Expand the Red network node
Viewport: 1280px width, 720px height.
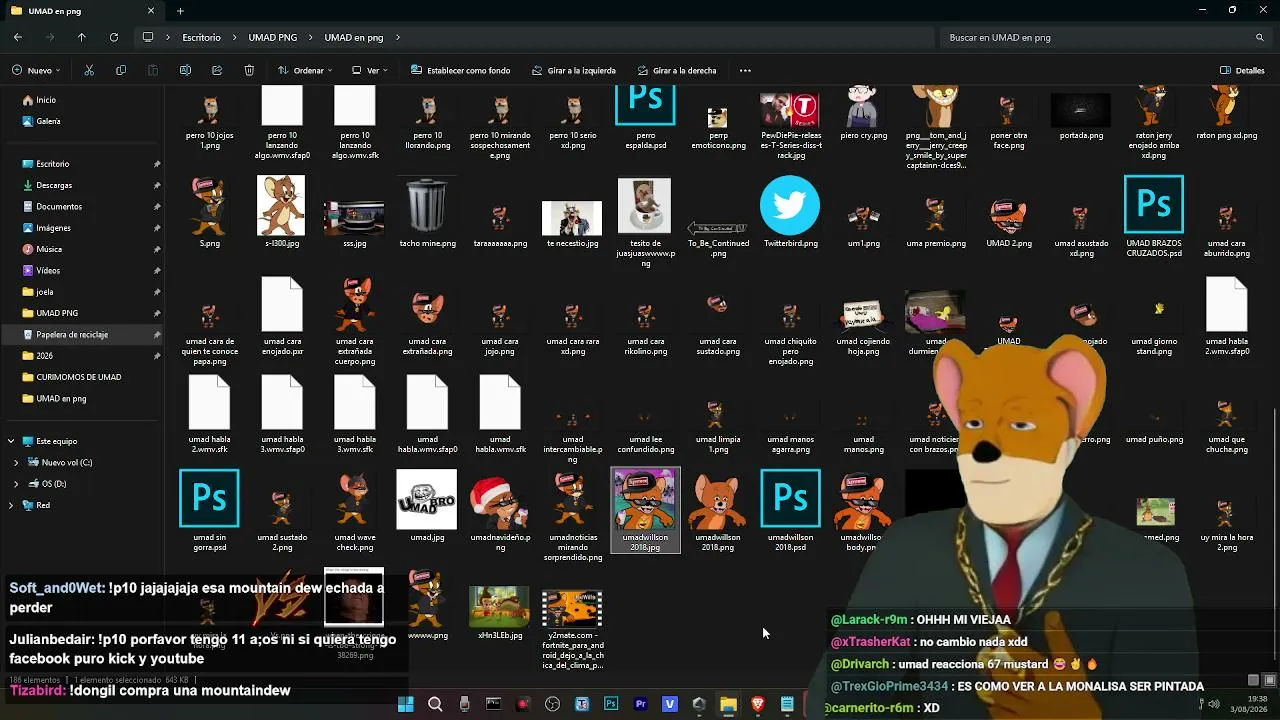point(11,506)
